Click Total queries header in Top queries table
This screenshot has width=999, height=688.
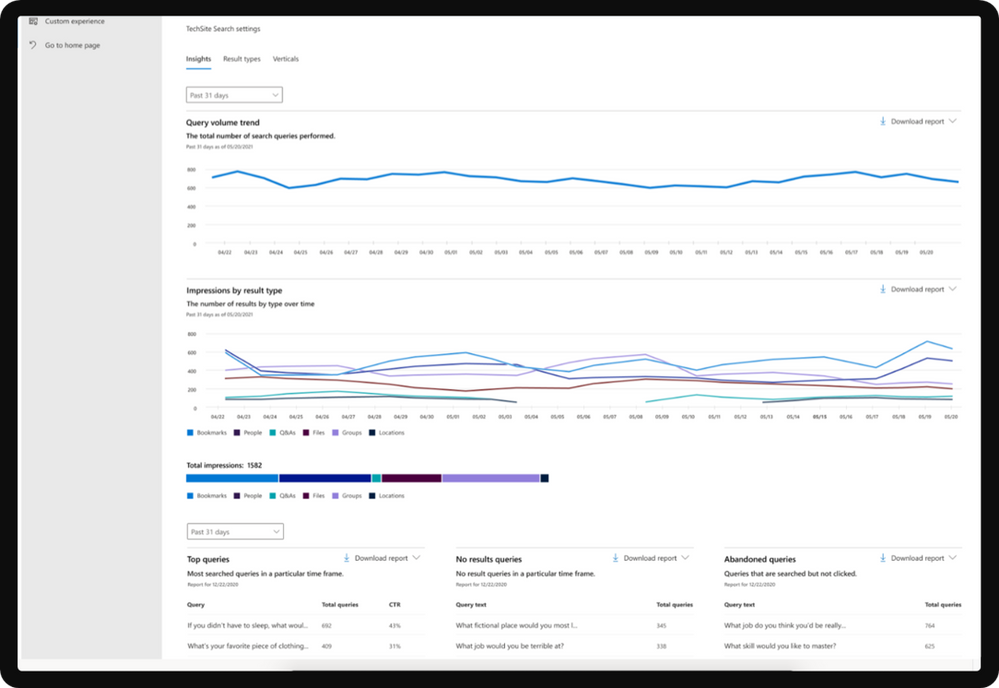(x=340, y=605)
